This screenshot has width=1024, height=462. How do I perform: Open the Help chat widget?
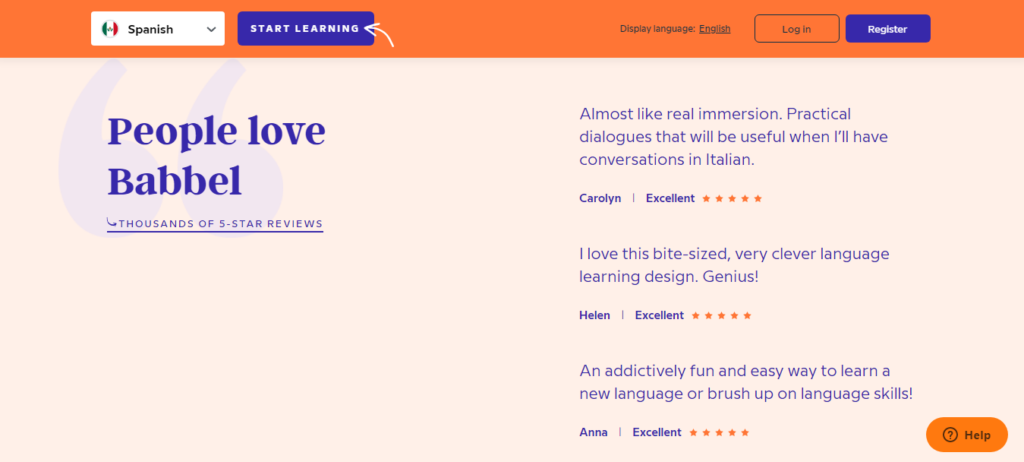coord(966,435)
